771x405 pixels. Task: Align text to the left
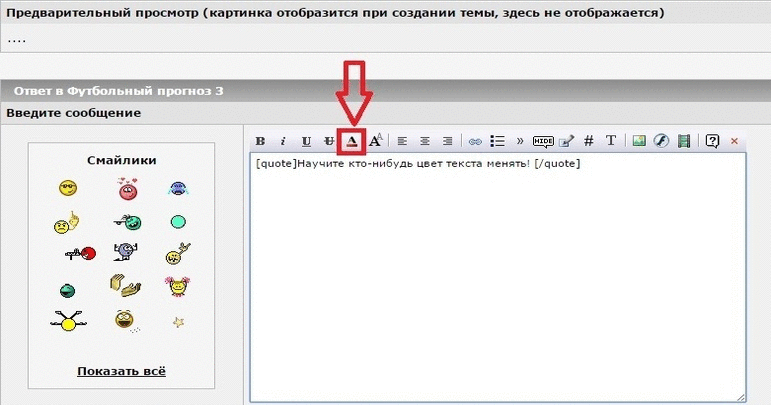(403, 141)
